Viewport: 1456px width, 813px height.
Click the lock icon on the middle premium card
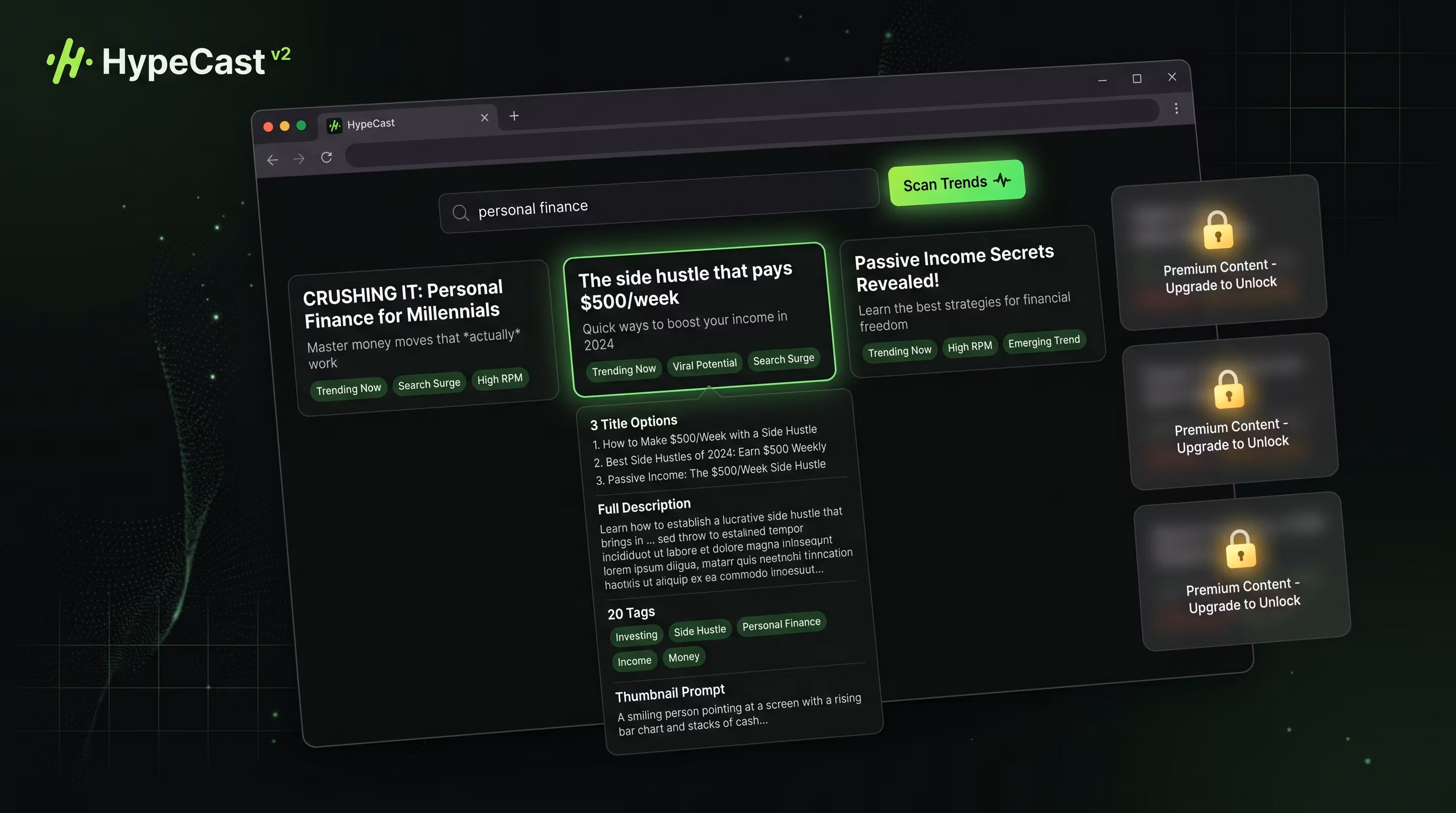1229,390
